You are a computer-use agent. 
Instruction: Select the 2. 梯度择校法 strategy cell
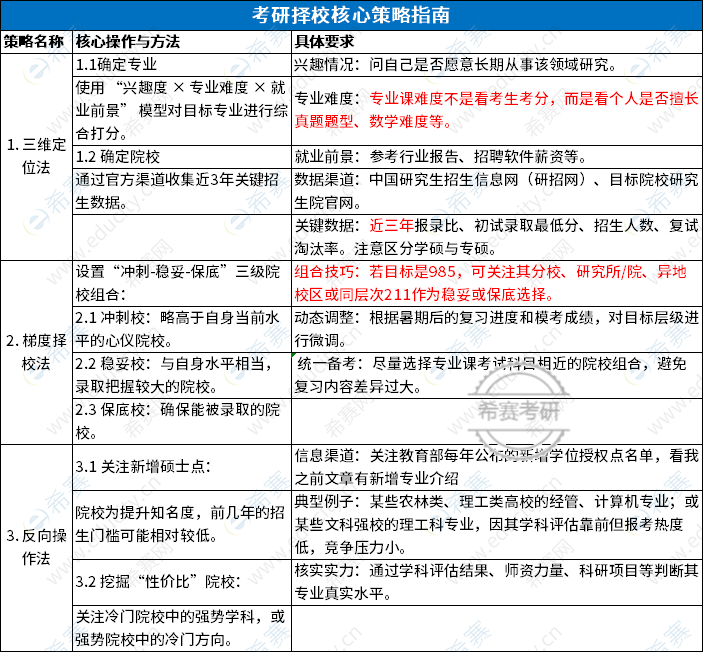coord(36,352)
